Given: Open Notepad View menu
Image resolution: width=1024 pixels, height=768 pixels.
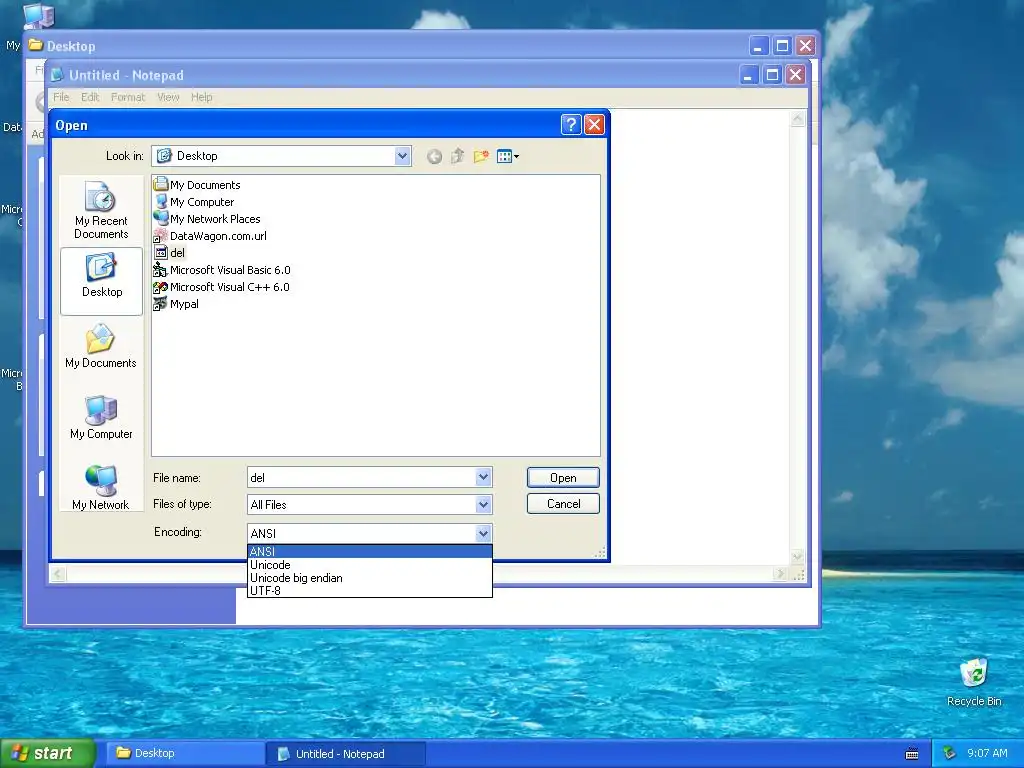Looking at the screenshot, I should point(168,97).
